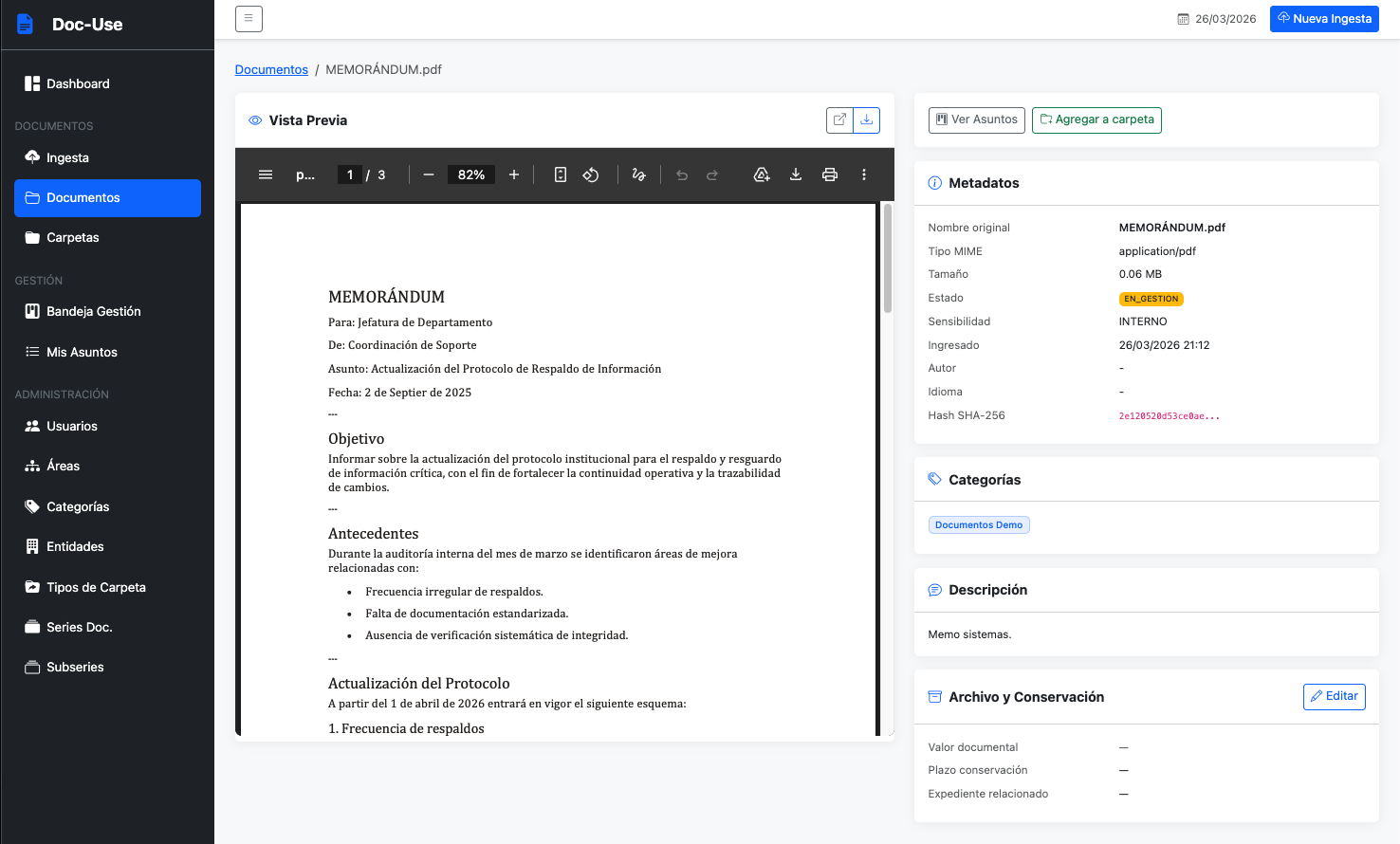The image size is (1400, 844).
Task: Select the Categorías admin section
Action: [76, 506]
